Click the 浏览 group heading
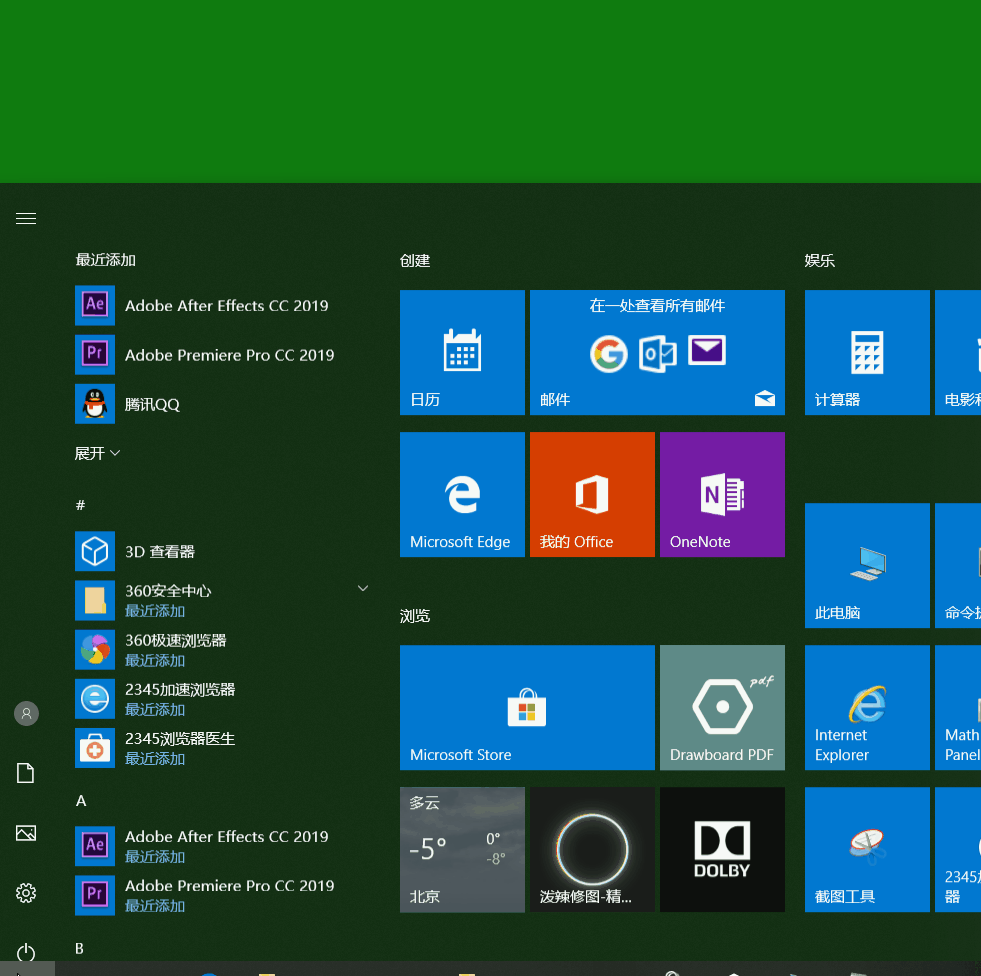This screenshot has height=976, width=981. coord(415,616)
